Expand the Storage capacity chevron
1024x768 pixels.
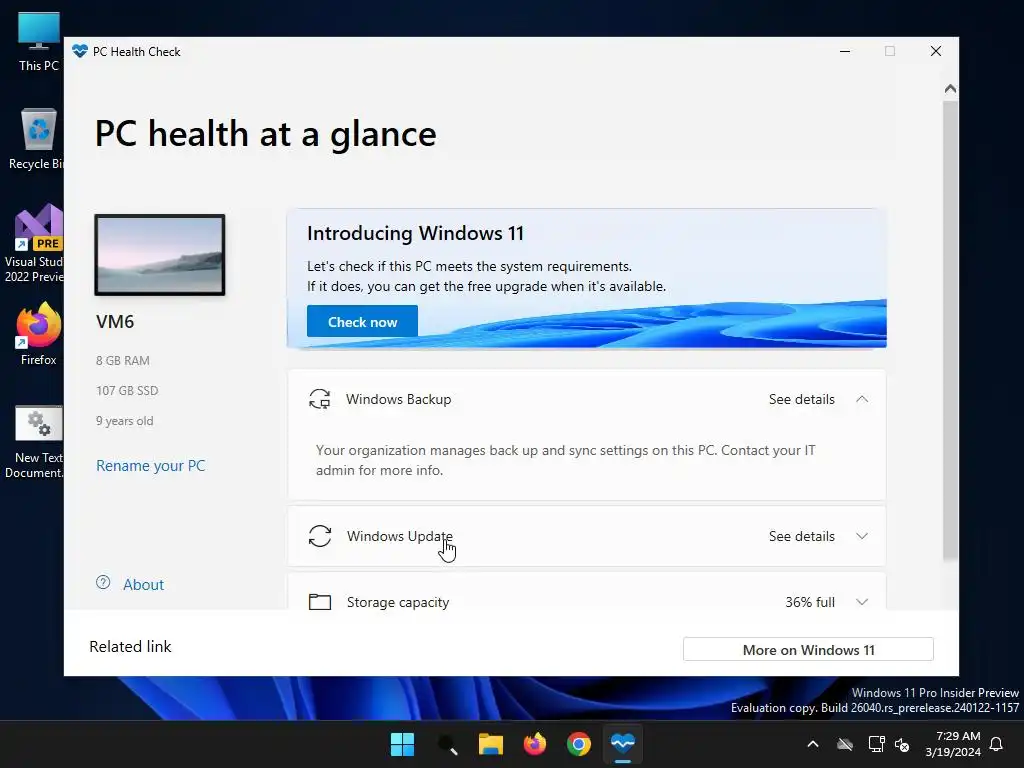[862, 602]
